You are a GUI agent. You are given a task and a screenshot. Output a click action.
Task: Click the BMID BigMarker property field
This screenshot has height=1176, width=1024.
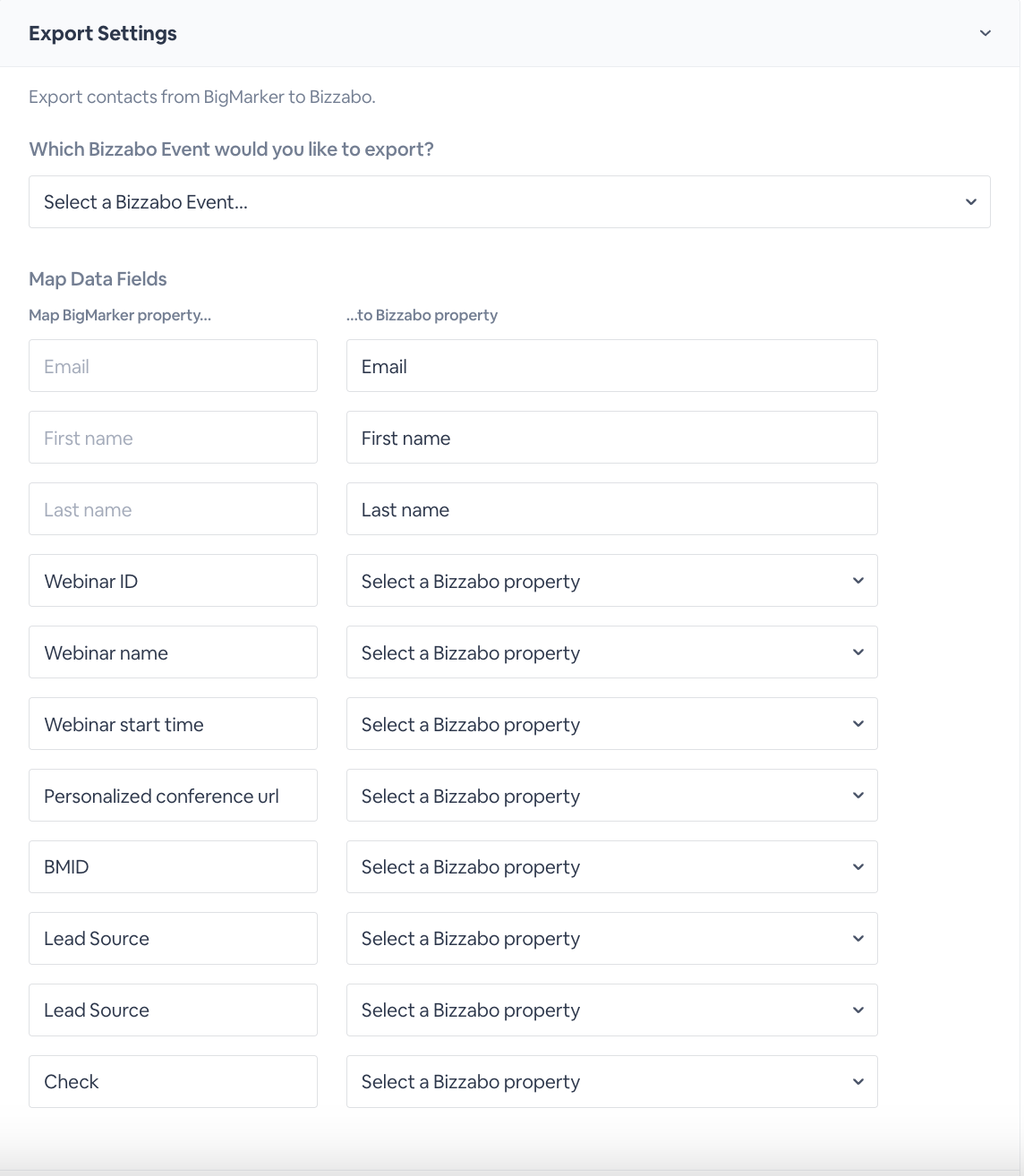(x=173, y=866)
